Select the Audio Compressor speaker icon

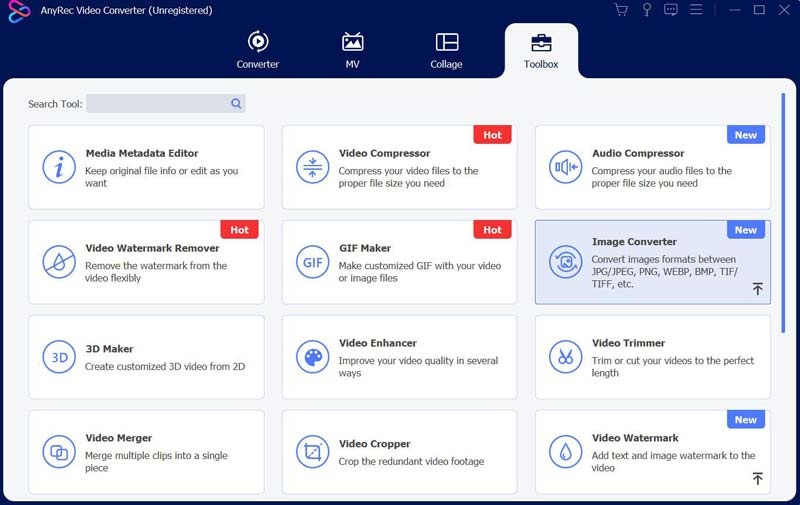[x=565, y=167]
